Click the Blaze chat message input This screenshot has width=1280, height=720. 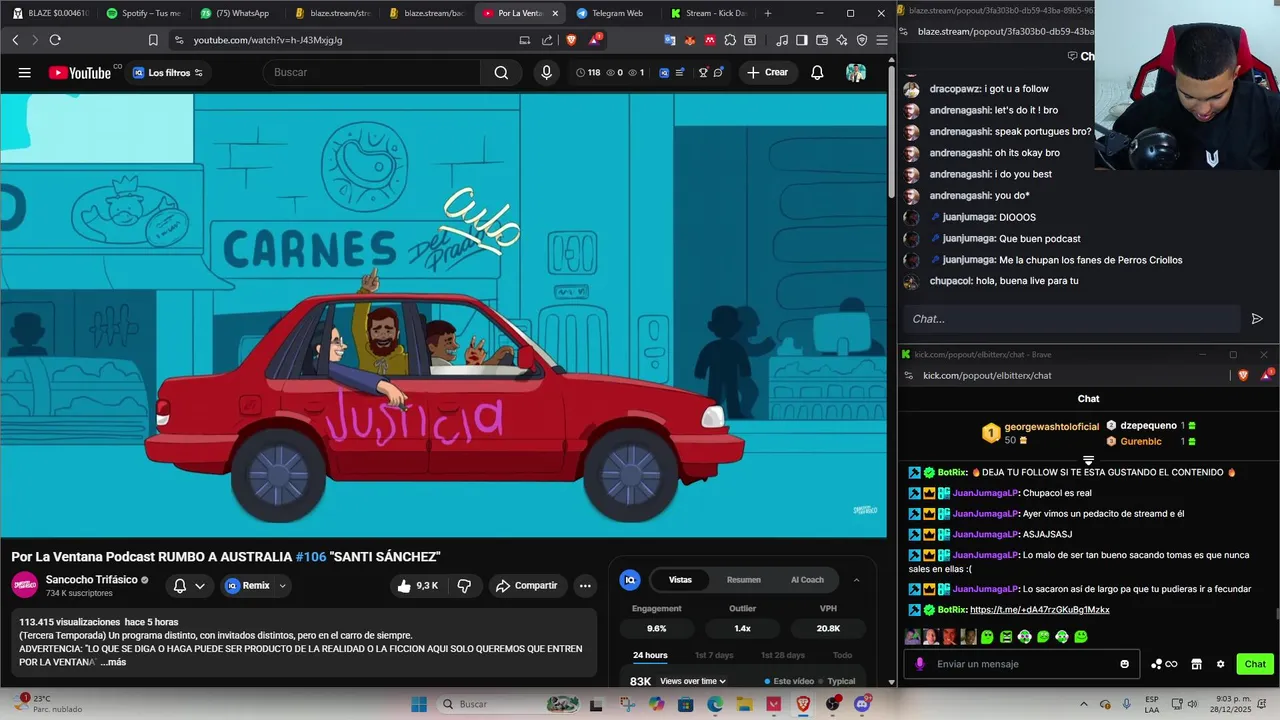click(x=1070, y=319)
